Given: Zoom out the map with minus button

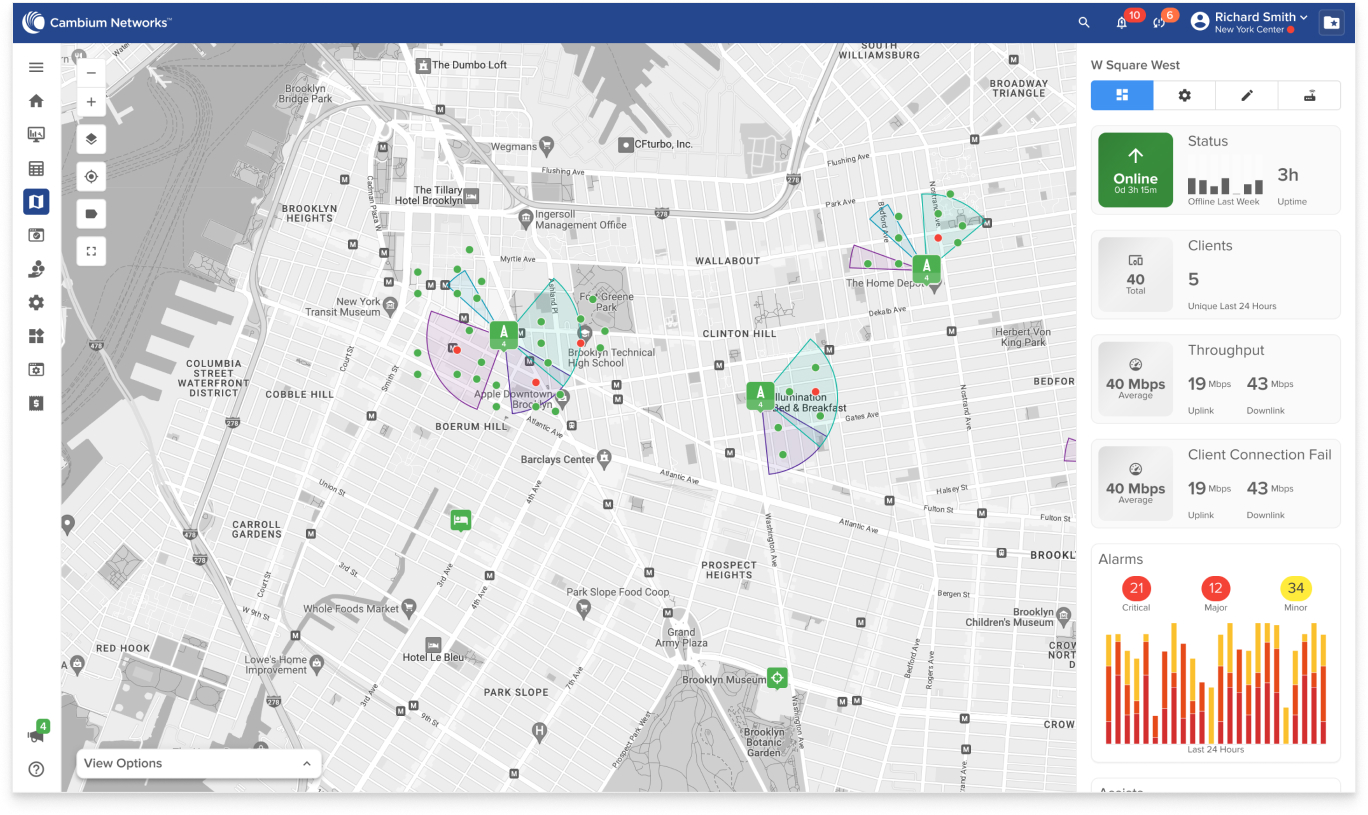Looking at the screenshot, I should (91, 72).
